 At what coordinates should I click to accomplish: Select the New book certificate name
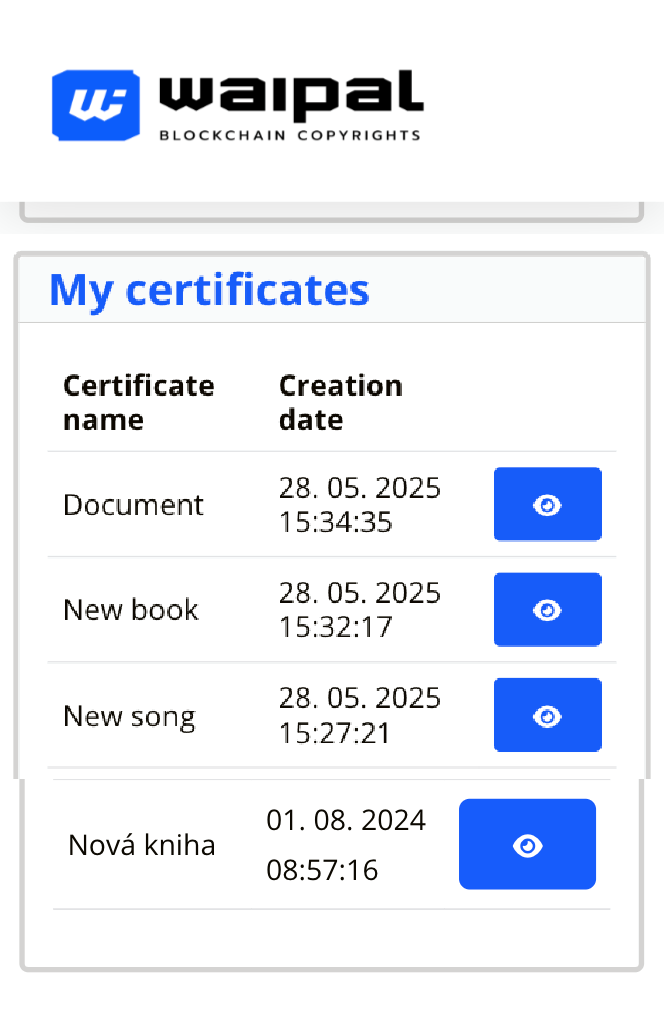[x=131, y=610]
